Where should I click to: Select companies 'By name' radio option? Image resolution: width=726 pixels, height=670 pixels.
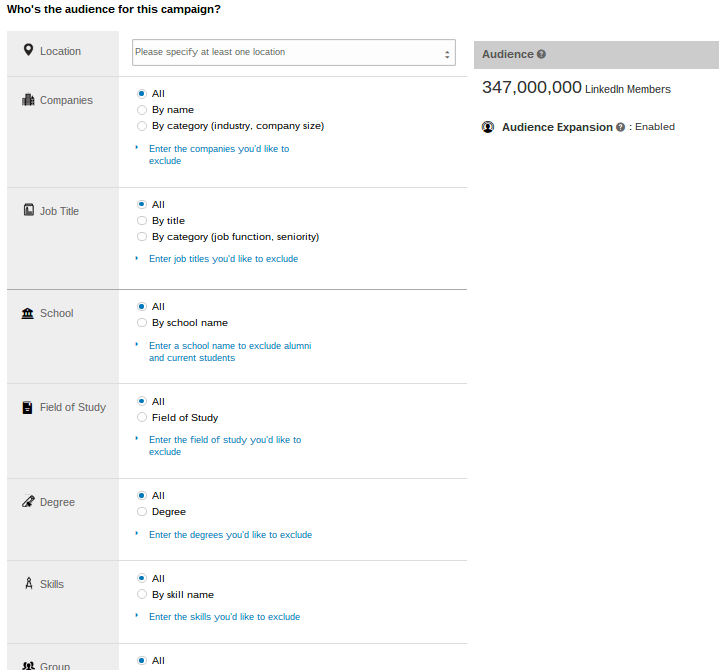click(142, 110)
